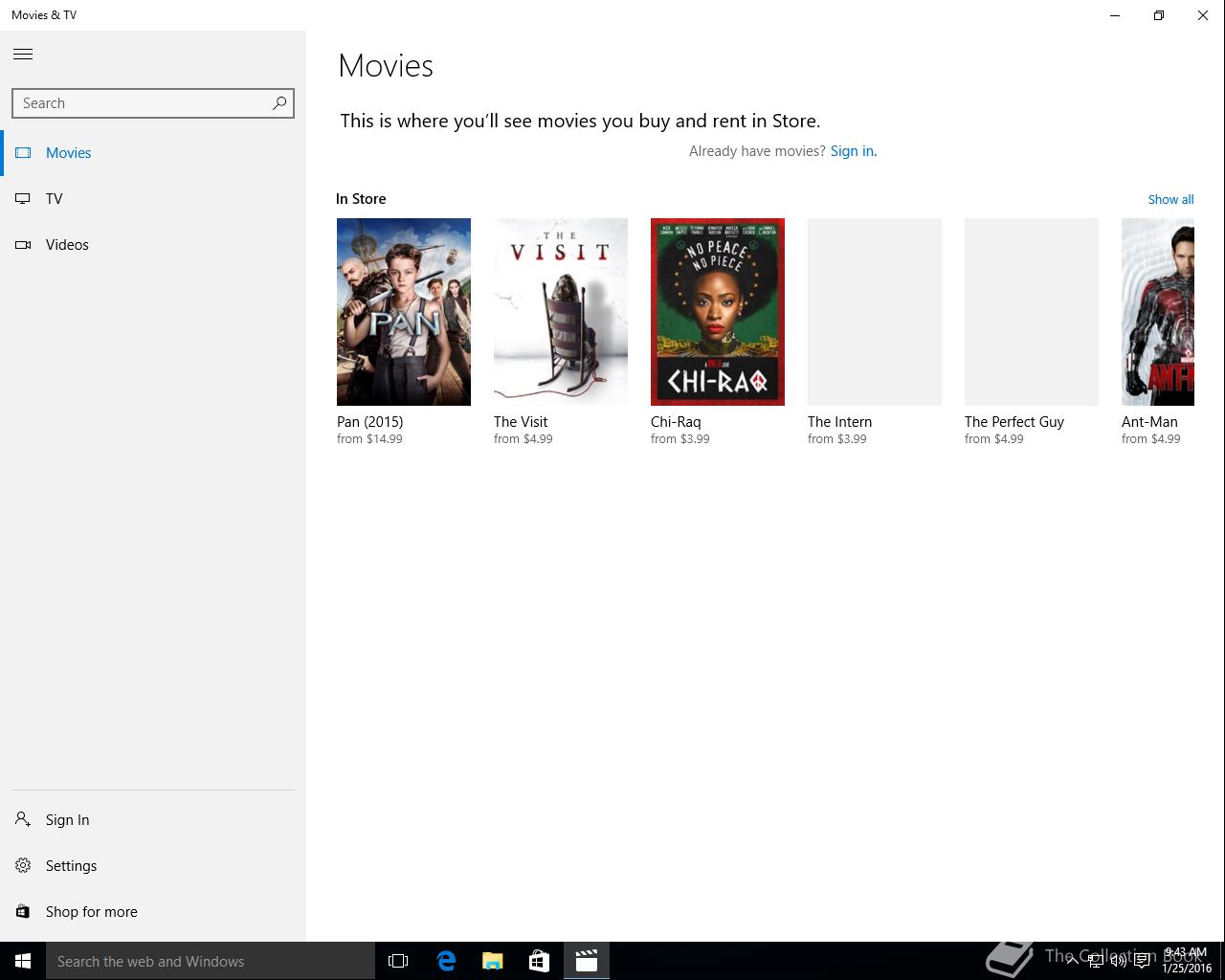This screenshot has width=1225, height=980.
Task: Open the Windows Start menu
Action: (x=23, y=961)
